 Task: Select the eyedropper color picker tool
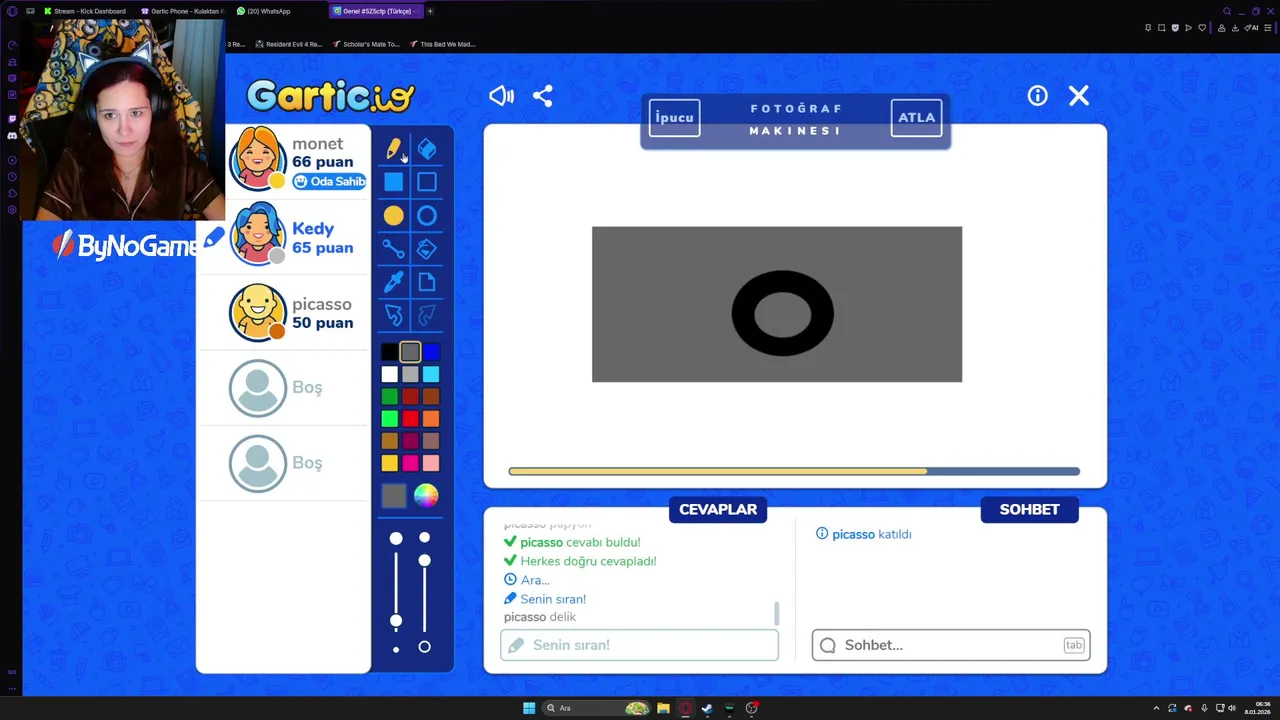click(394, 282)
